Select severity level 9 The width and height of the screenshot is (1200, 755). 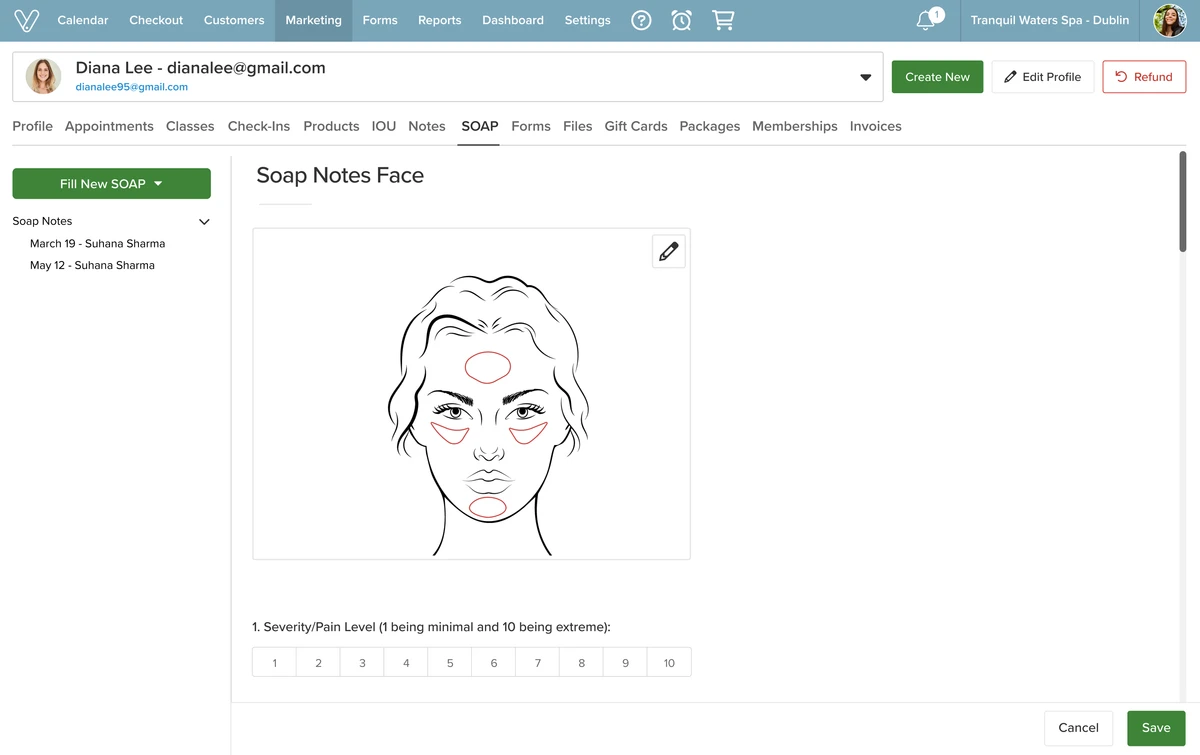point(625,662)
